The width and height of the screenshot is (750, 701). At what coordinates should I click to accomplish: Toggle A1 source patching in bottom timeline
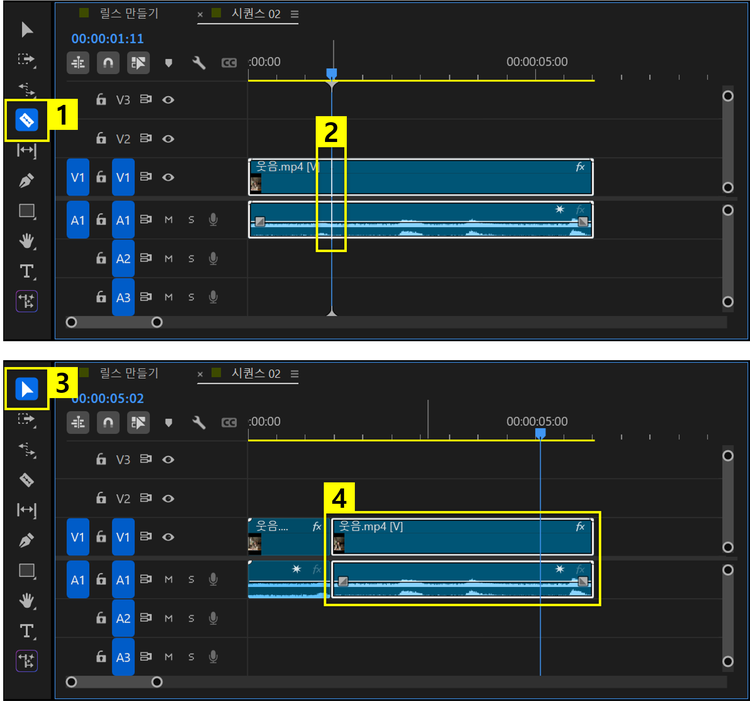coord(78,580)
